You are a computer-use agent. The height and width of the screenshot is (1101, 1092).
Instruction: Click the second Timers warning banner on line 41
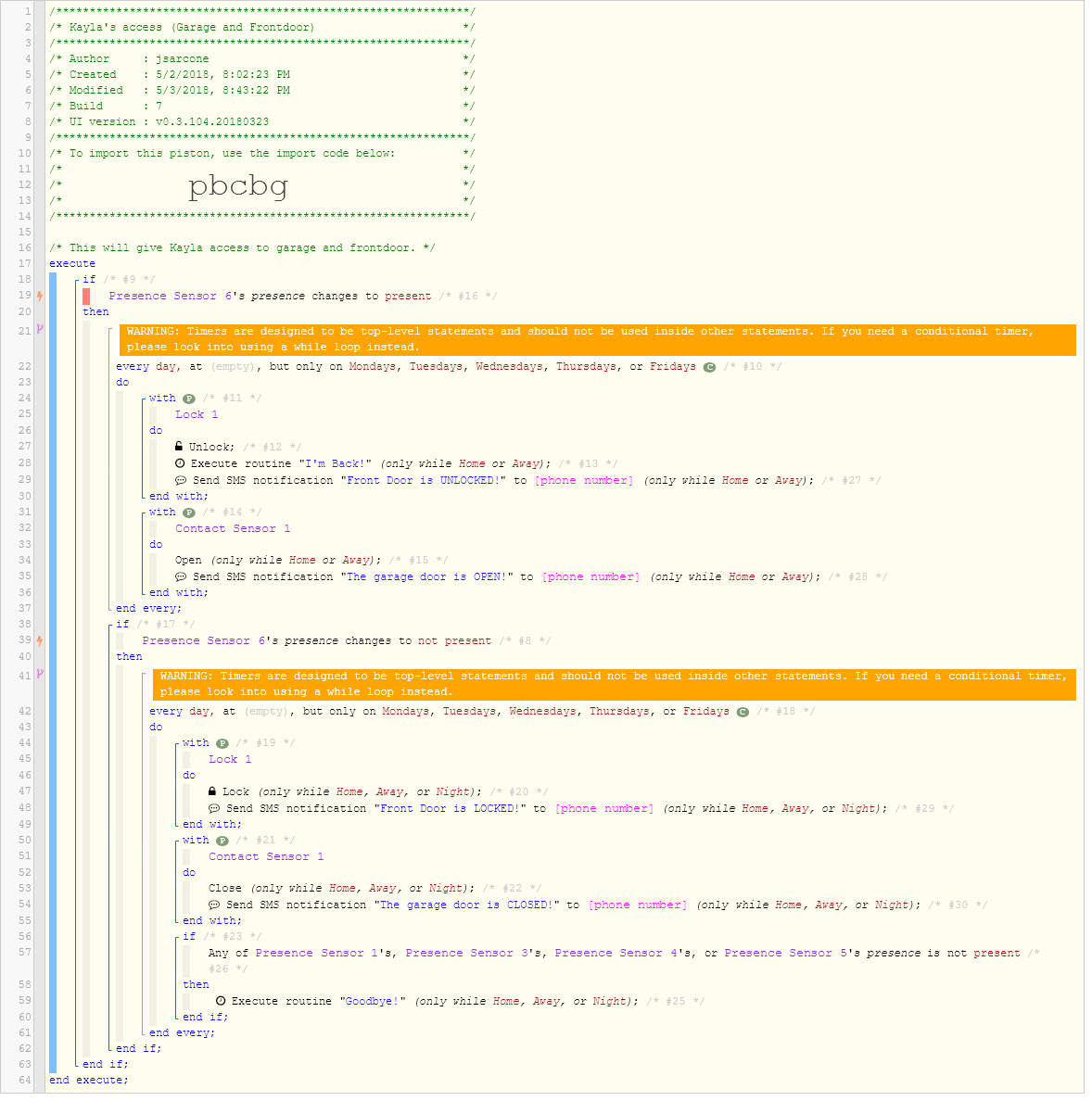[615, 685]
